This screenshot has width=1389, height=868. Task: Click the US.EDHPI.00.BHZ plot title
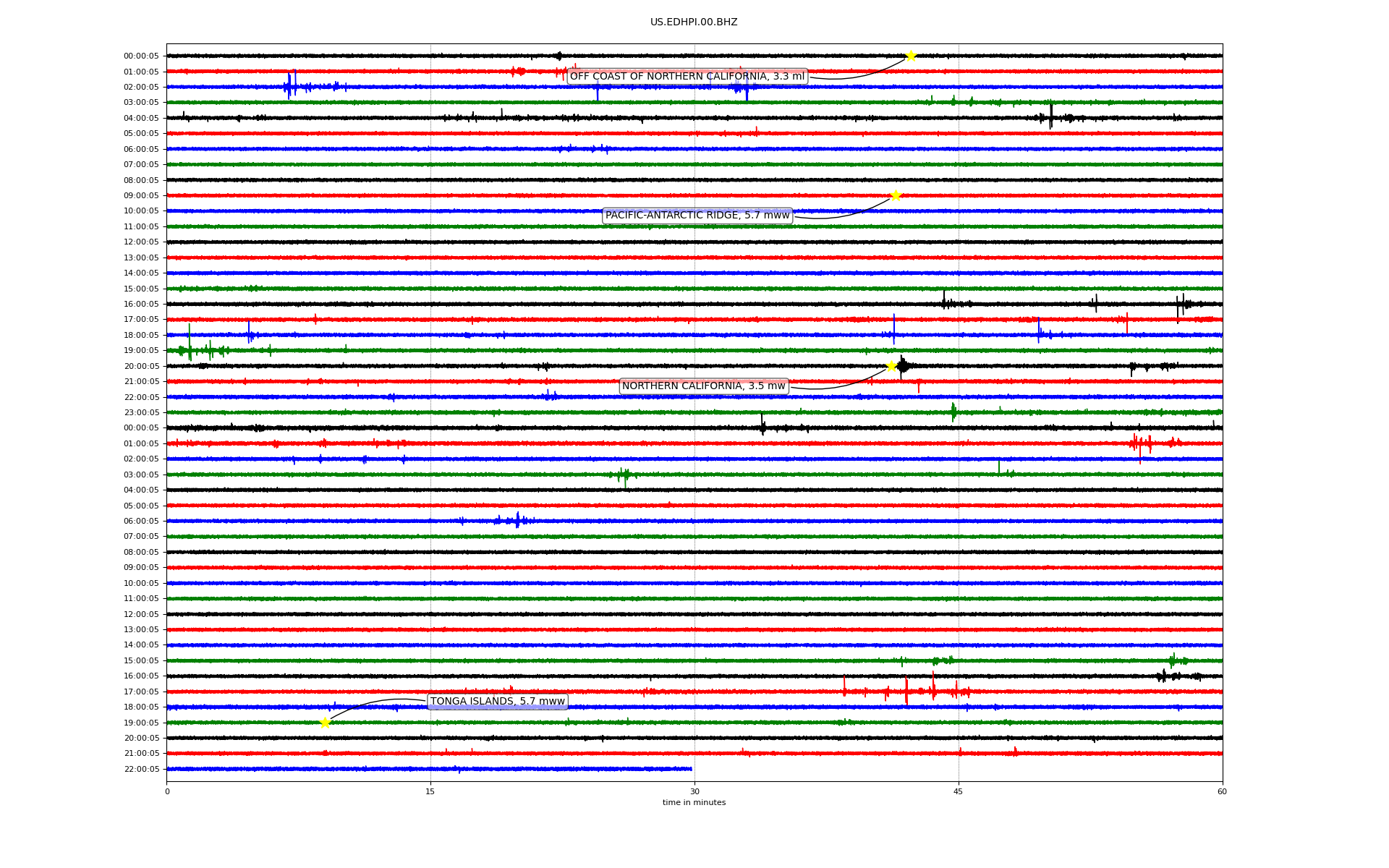click(694, 22)
